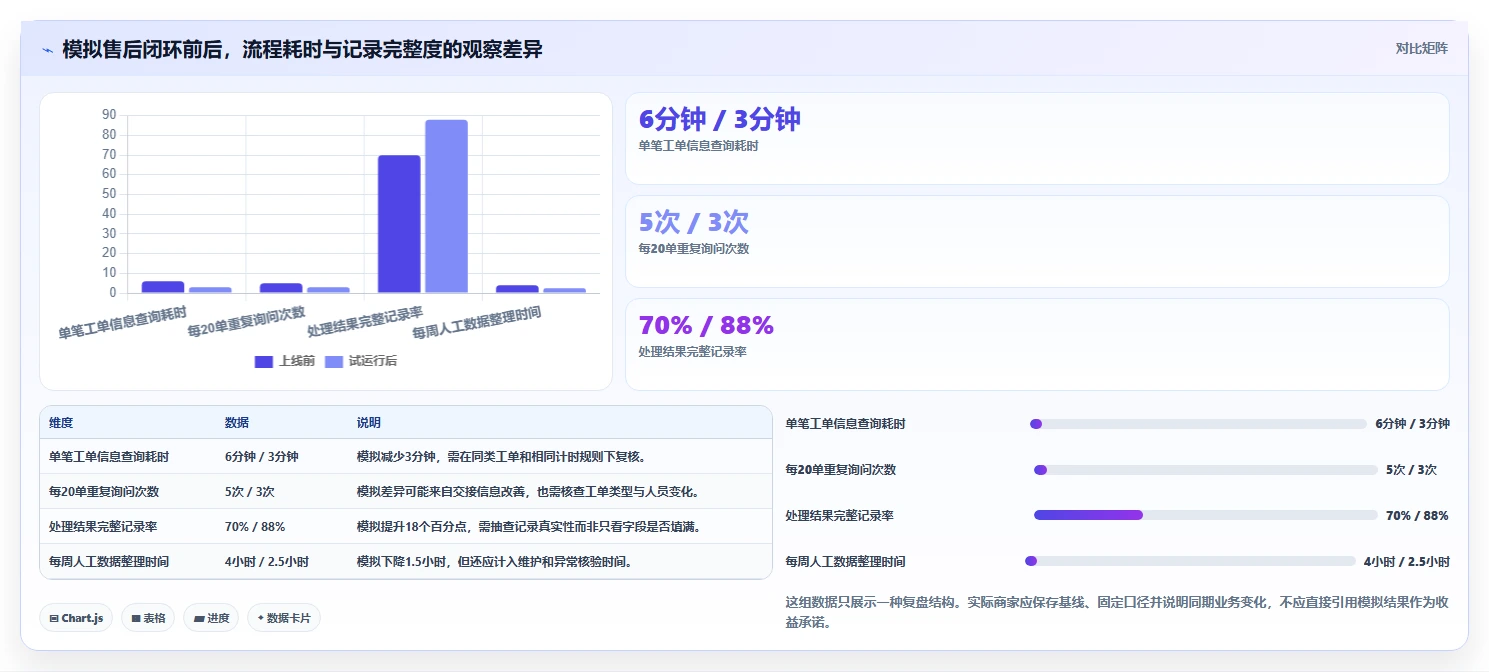Open the 6分钟 / 3分钟 data card

(x=1037, y=138)
